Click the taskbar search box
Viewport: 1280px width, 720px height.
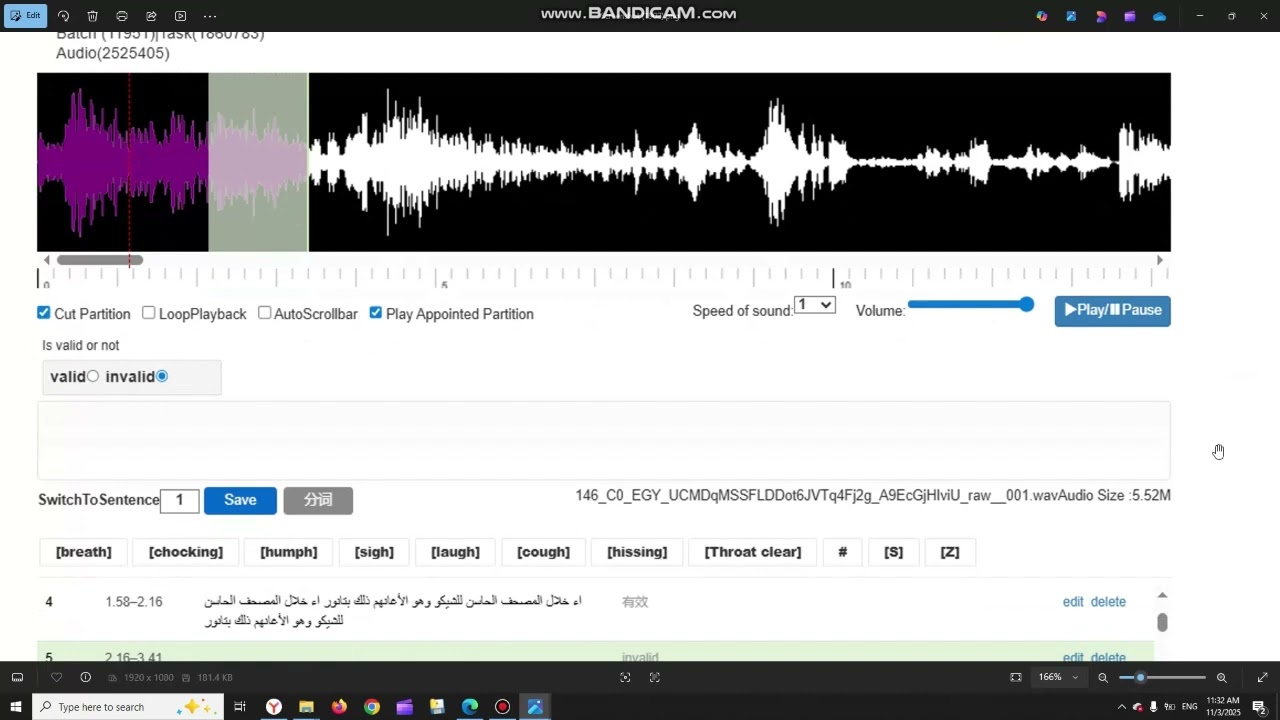[128, 707]
